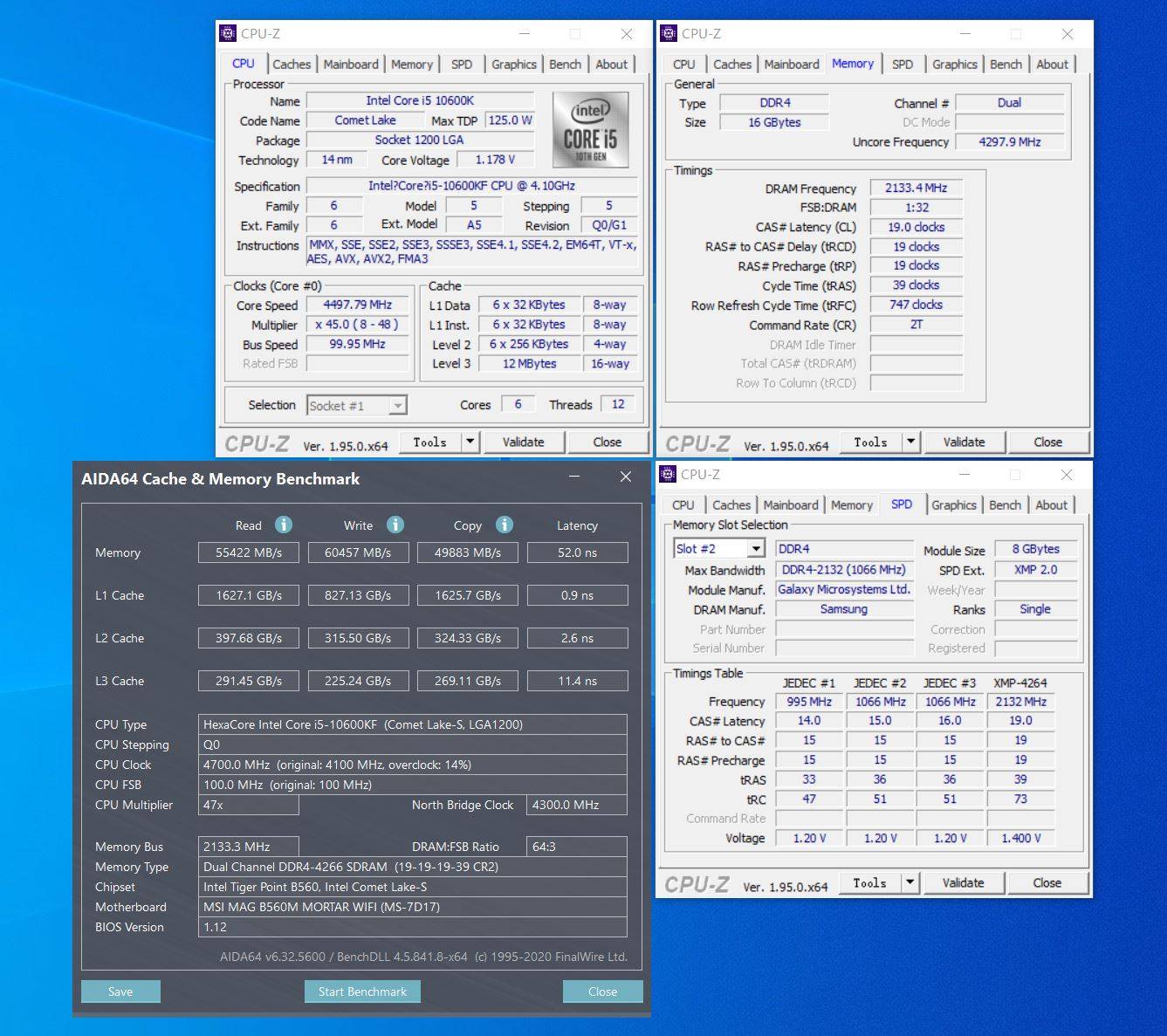Open About tab in SPD window
Viewport: 1167px width, 1036px height.
[x=1052, y=505]
